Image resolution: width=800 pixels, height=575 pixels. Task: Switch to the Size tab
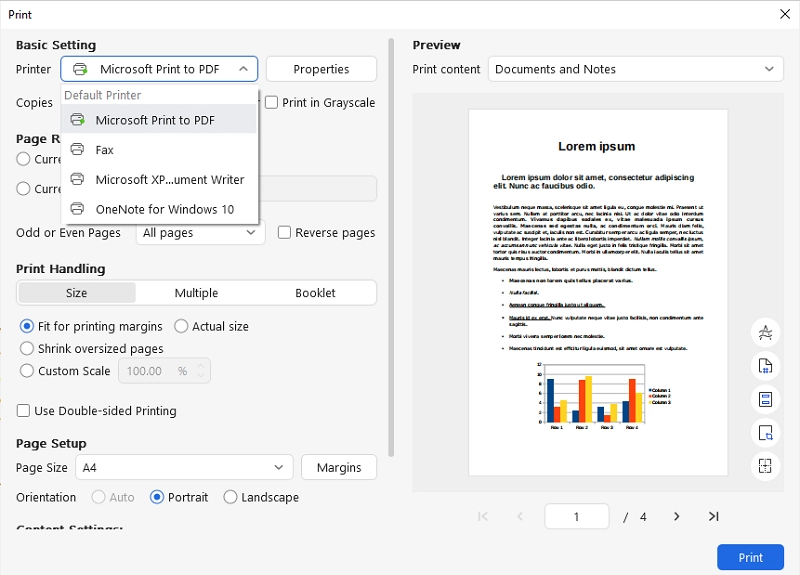click(77, 293)
